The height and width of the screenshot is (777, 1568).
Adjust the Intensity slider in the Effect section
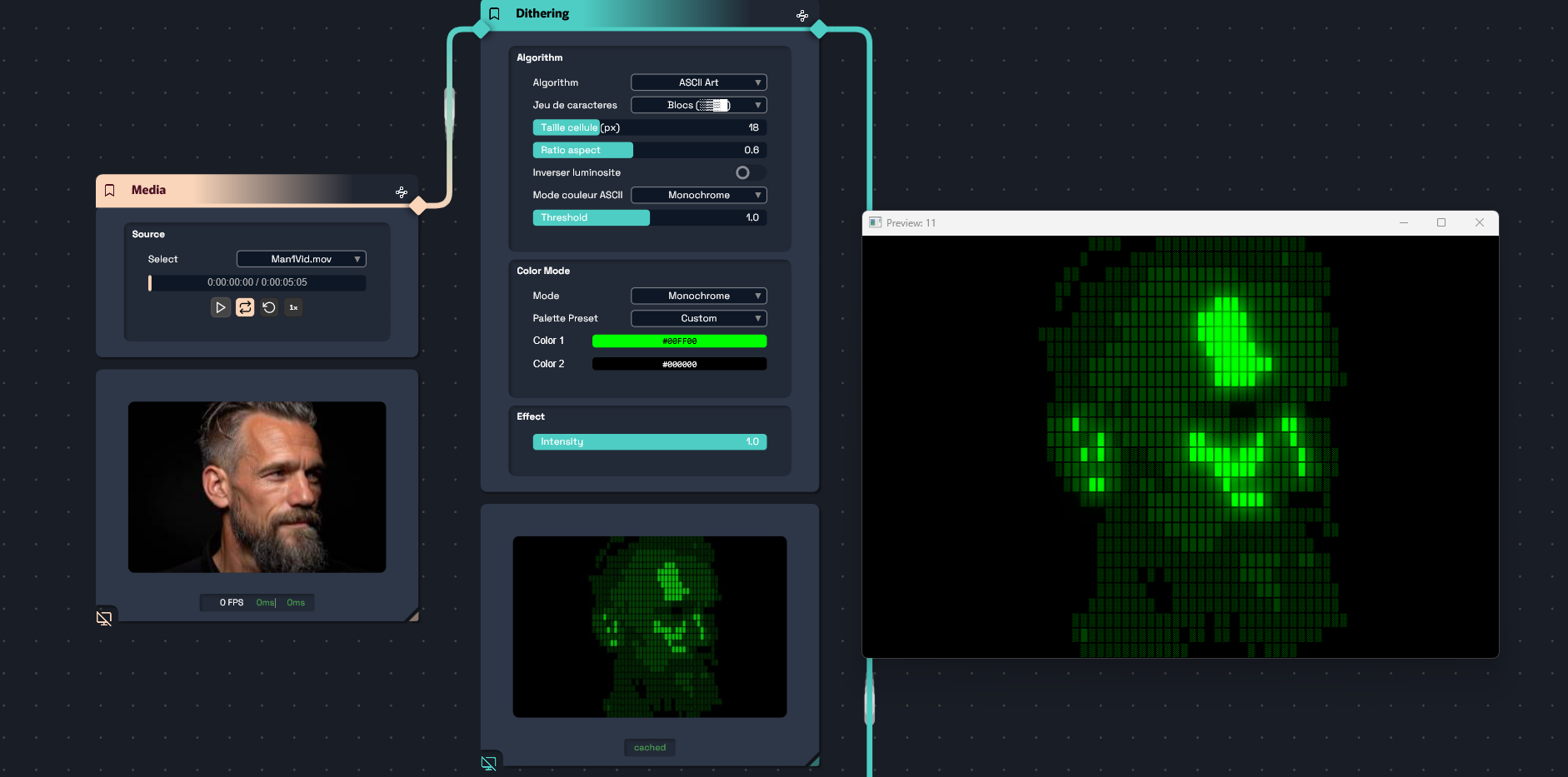coord(649,441)
